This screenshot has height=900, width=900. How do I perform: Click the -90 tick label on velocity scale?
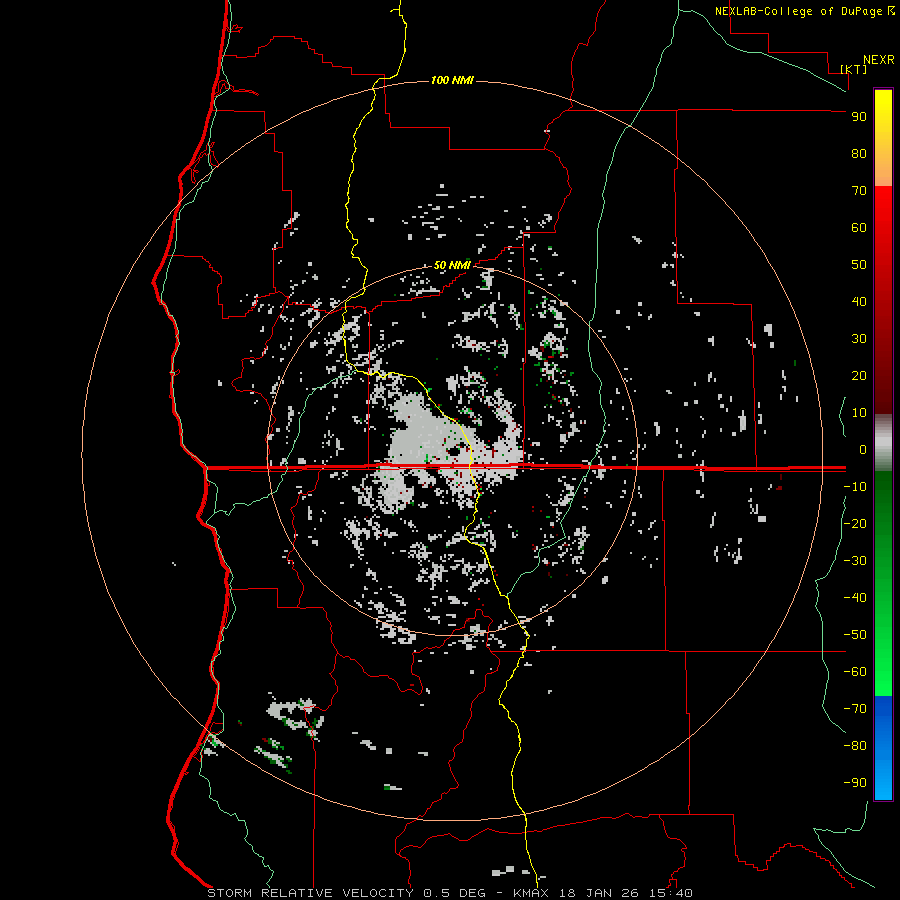tap(855, 783)
